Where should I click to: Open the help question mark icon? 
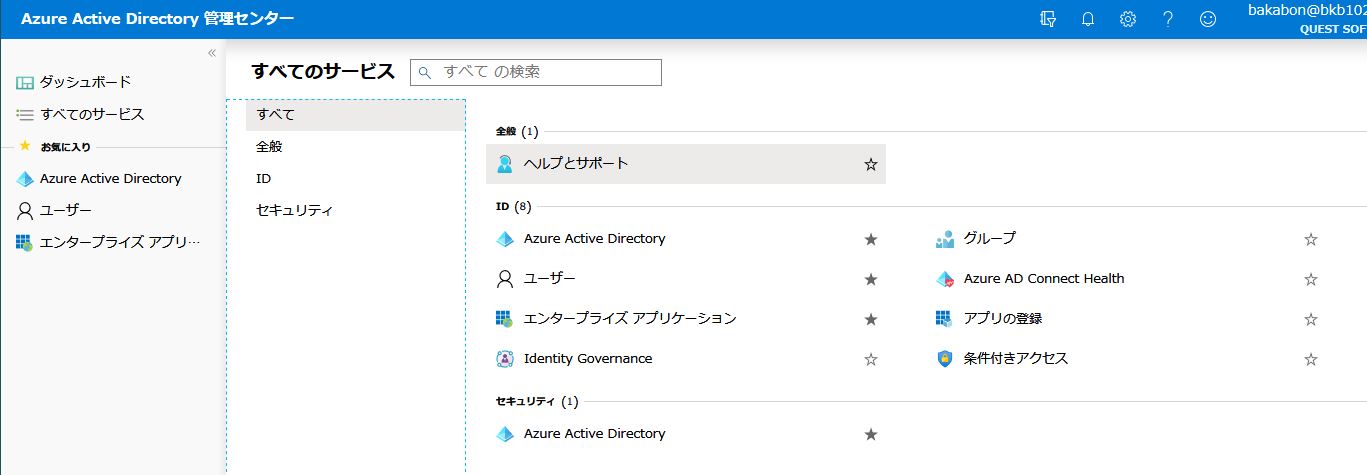click(x=1168, y=19)
